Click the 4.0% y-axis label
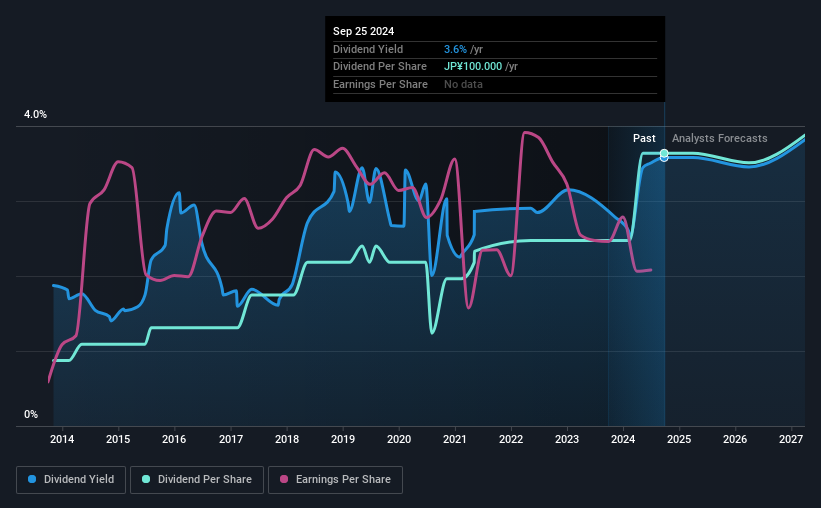 35,114
